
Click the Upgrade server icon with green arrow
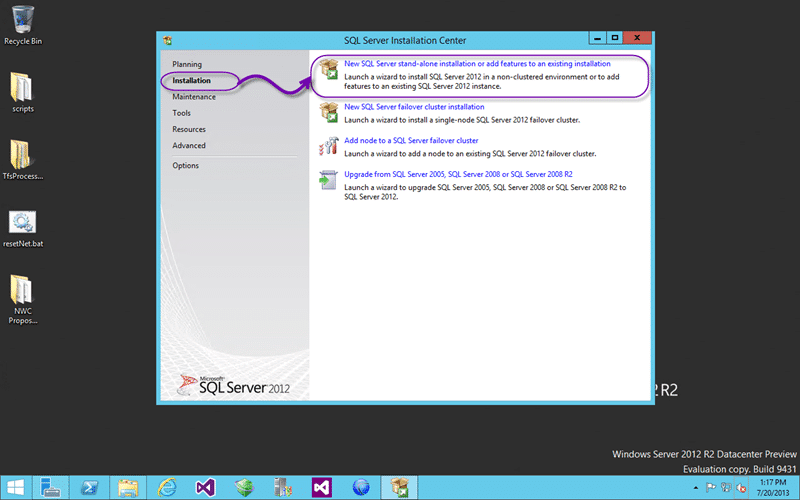click(328, 180)
